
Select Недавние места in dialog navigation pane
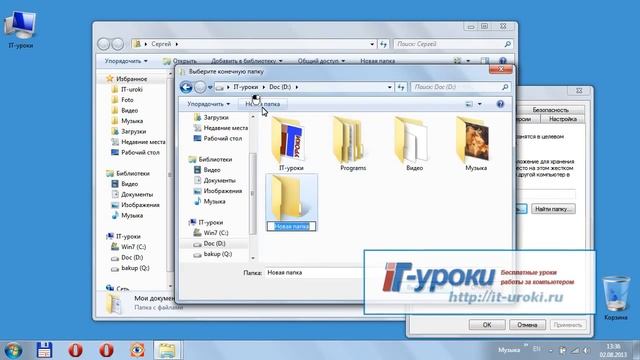(221, 128)
